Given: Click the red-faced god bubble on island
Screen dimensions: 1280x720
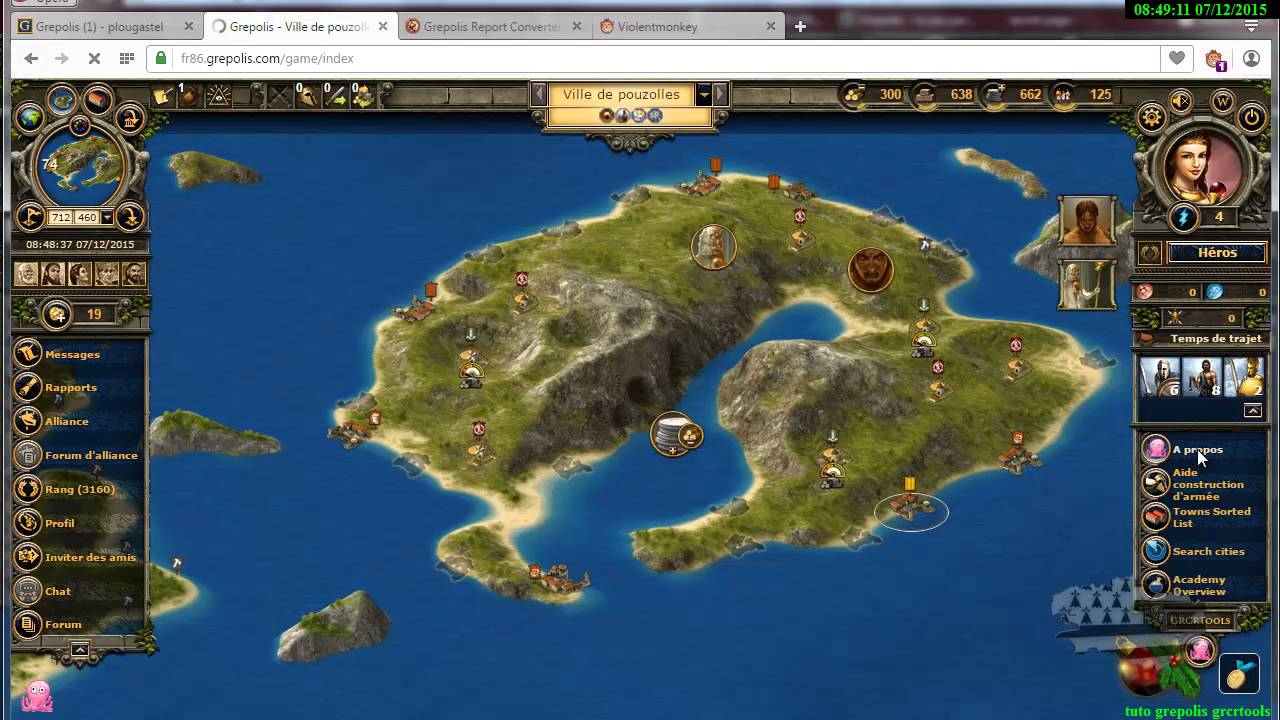Looking at the screenshot, I should (x=871, y=270).
